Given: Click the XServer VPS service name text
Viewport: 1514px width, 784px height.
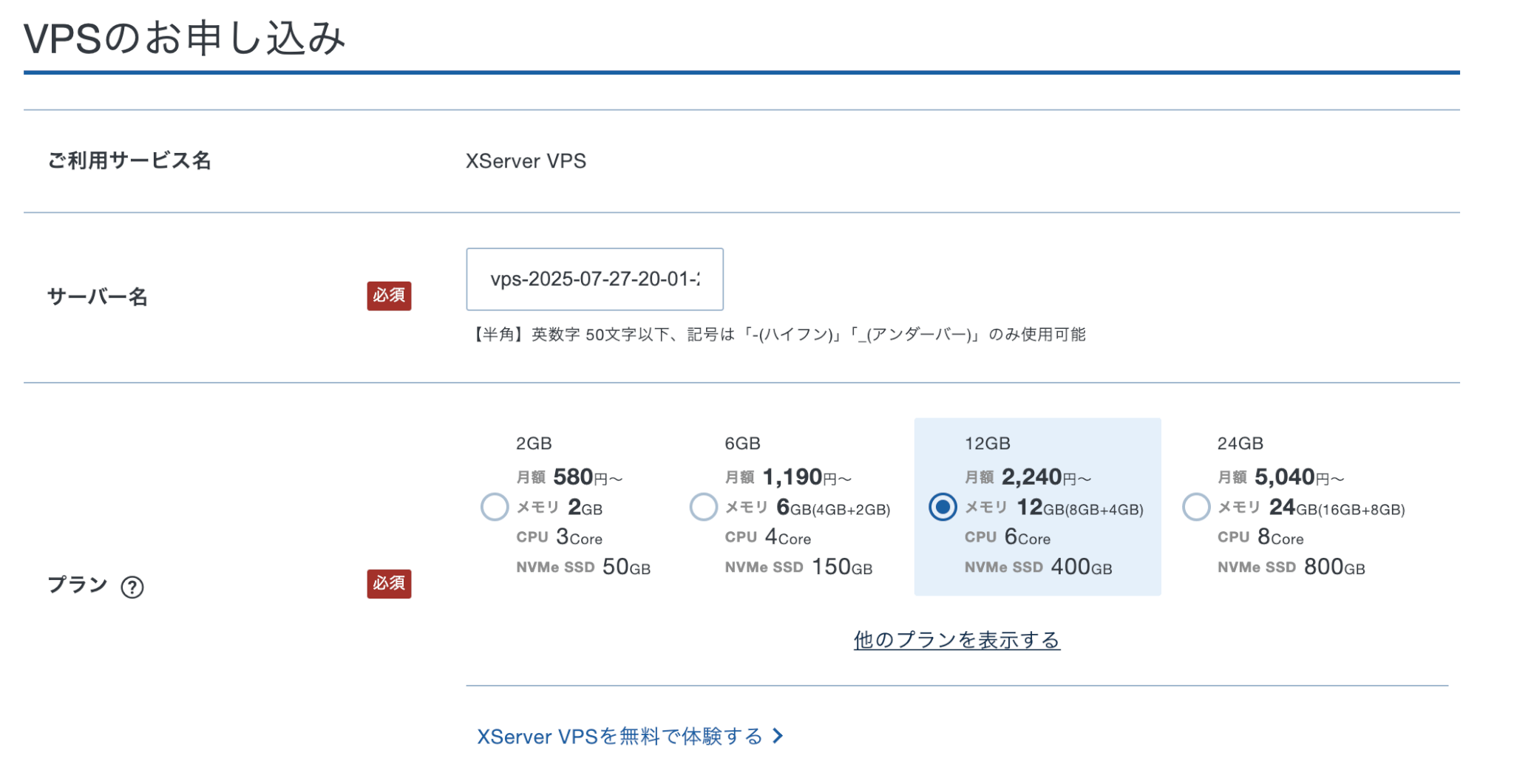Looking at the screenshot, I should tap(526, 161).
